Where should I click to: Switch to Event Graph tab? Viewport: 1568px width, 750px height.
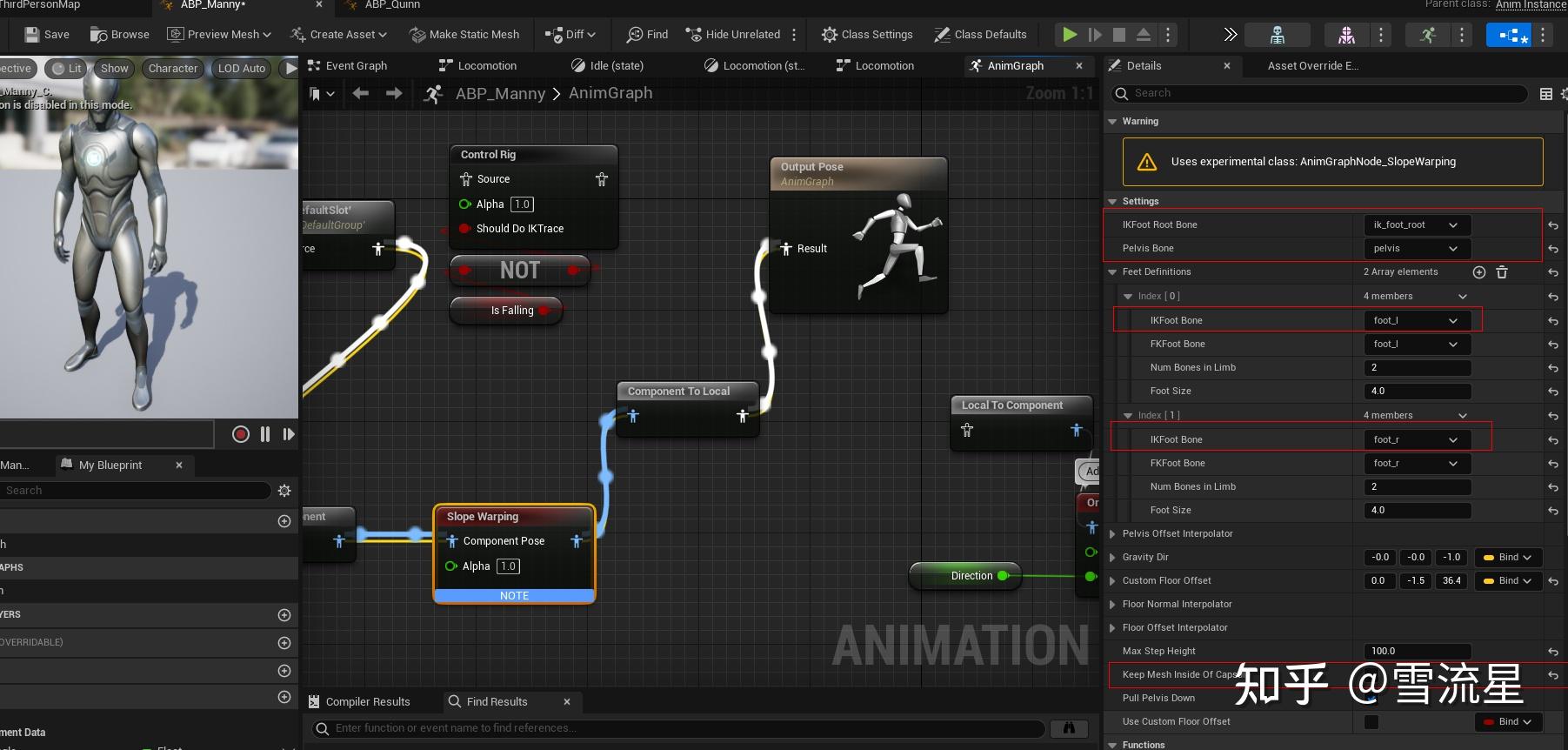(x=356, y=66)
